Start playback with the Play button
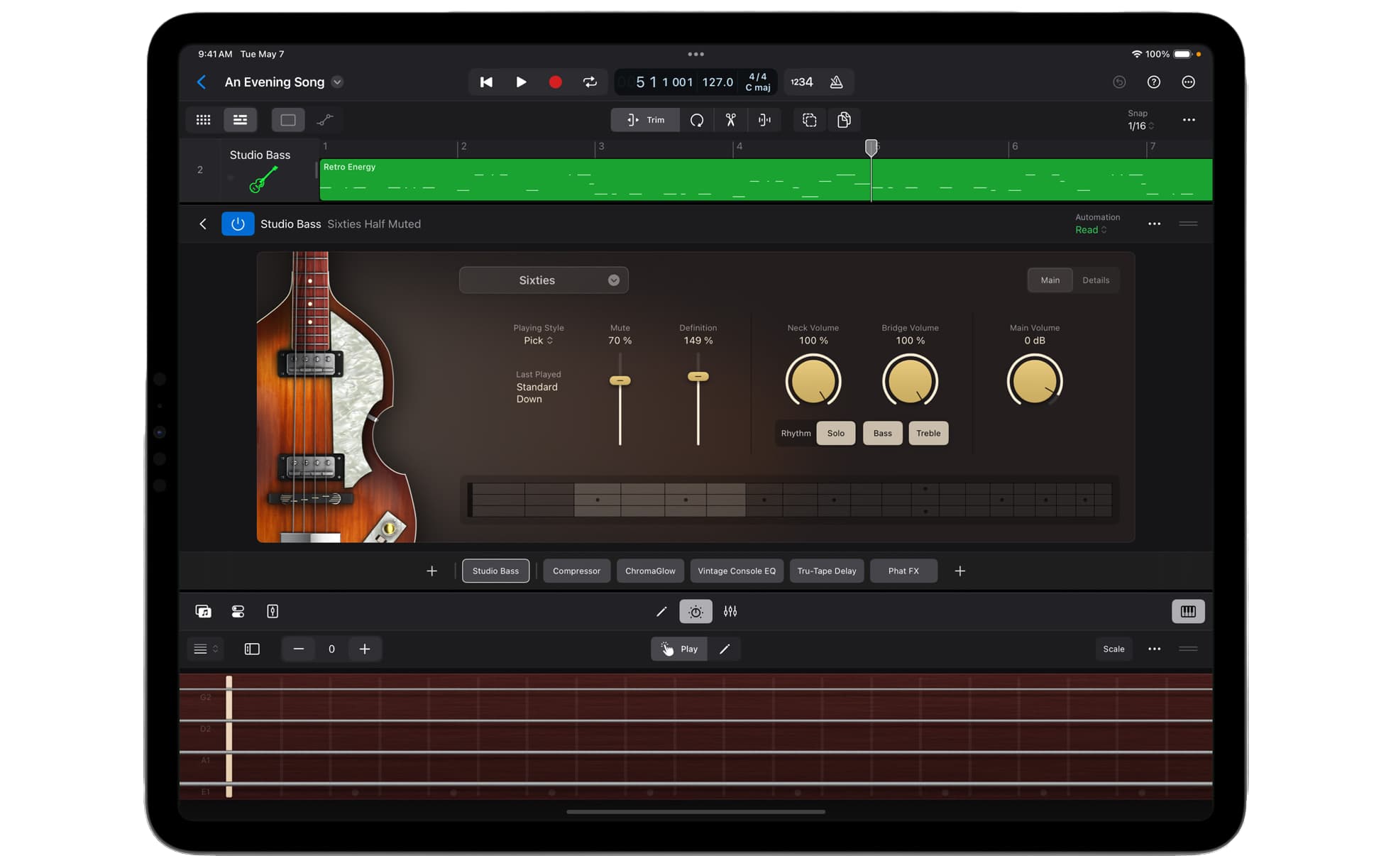This screenshot has width=1391, height=868. 520,82
